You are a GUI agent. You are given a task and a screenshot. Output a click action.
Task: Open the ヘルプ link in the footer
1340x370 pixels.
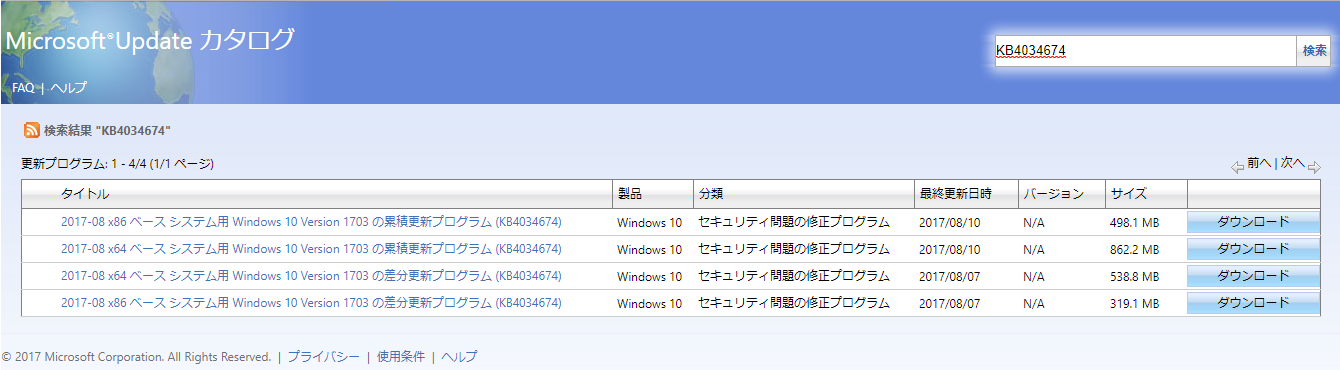(459, 357)
